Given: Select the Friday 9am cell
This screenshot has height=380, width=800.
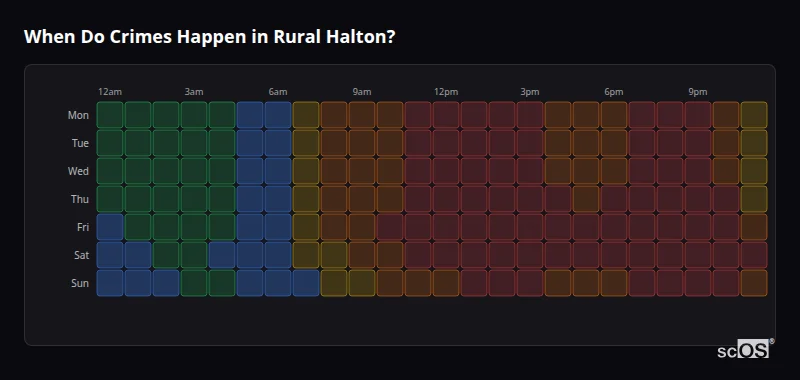Looking at the screenshot, I should [362, 227].
